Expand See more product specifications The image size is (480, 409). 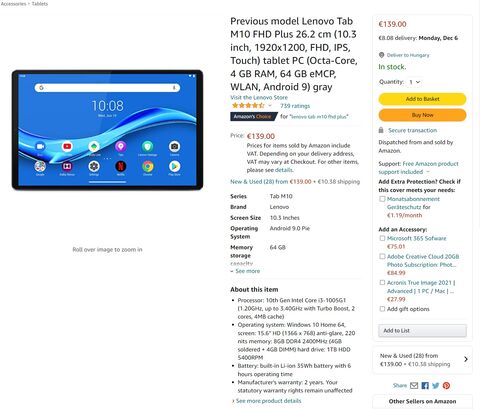pyautogui.click(x=245, y=271)
